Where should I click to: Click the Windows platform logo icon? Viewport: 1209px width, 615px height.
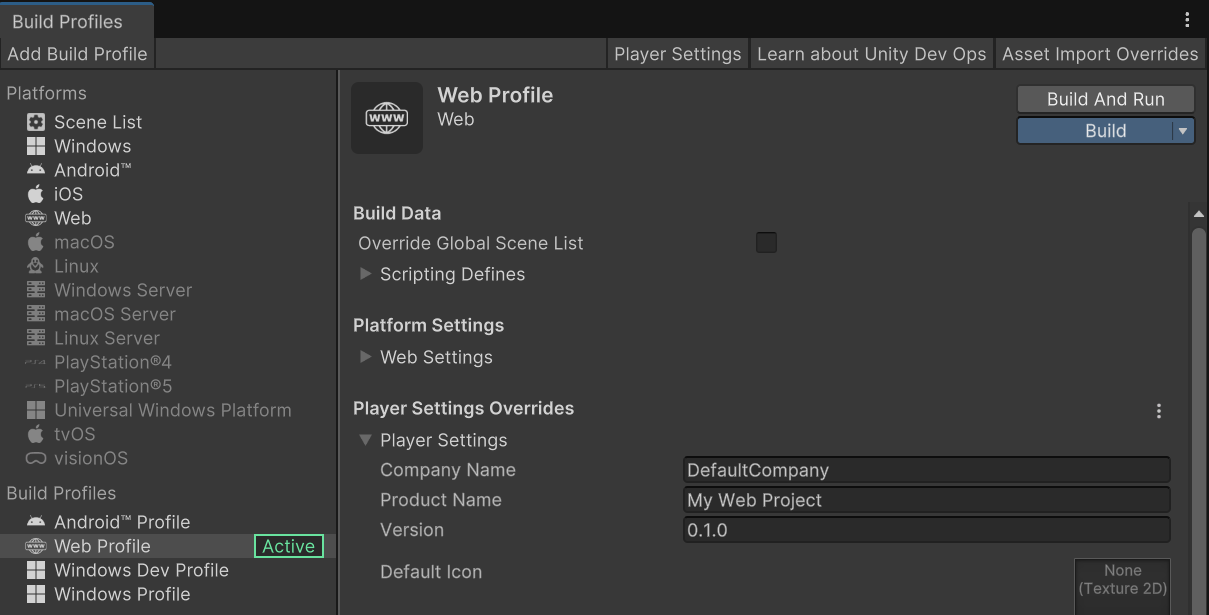(36, 146)
